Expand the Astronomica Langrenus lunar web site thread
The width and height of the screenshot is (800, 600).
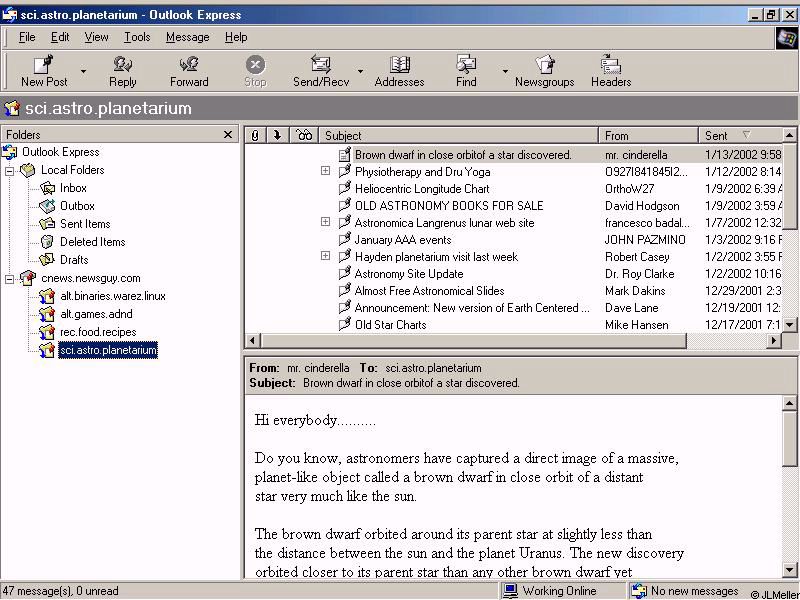pyautogui.click(x=325, y=222)
